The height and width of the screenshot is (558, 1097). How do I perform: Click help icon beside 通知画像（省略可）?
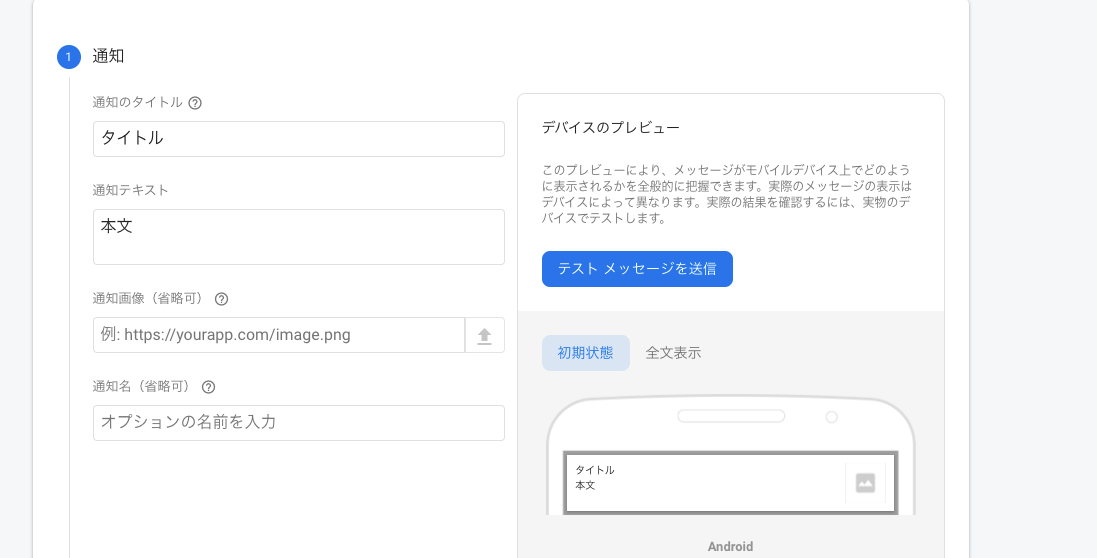point(221,299)
